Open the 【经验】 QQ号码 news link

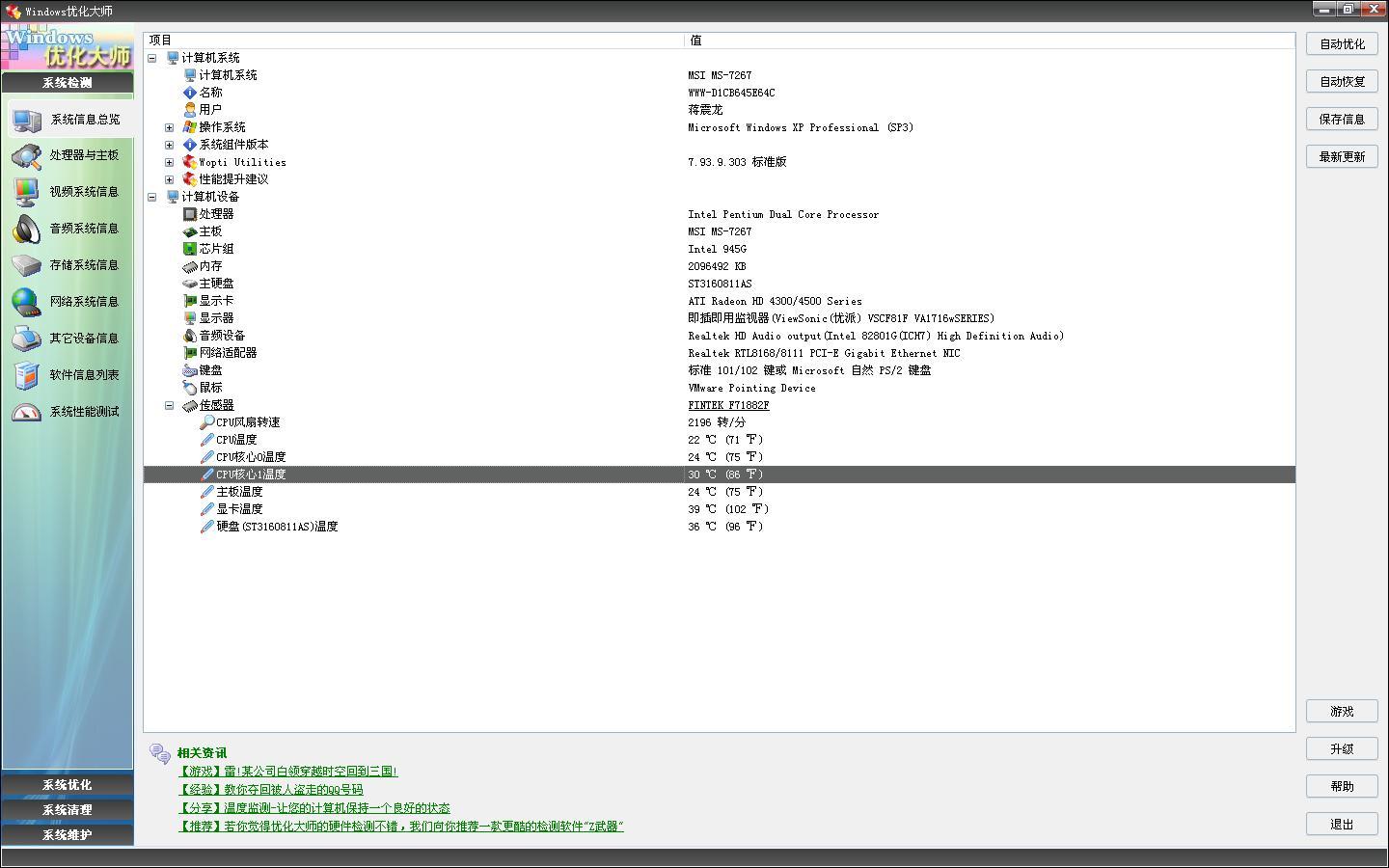click(270, 790)
